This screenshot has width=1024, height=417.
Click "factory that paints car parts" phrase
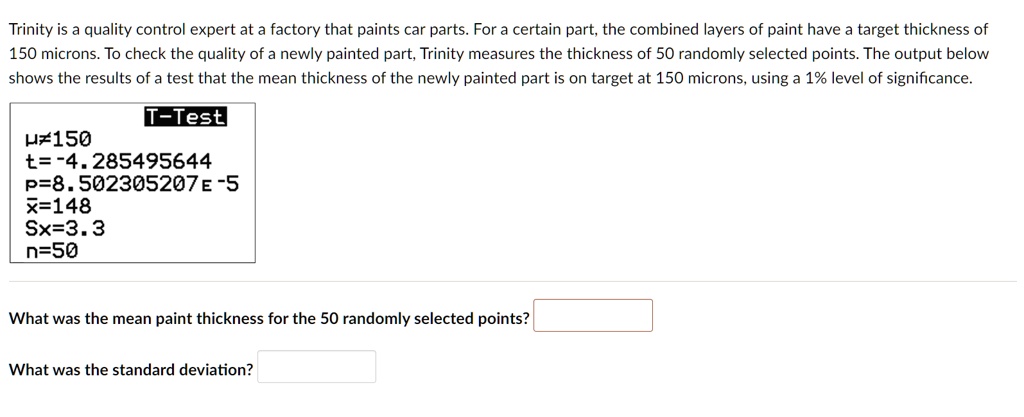tap(376, 29)
